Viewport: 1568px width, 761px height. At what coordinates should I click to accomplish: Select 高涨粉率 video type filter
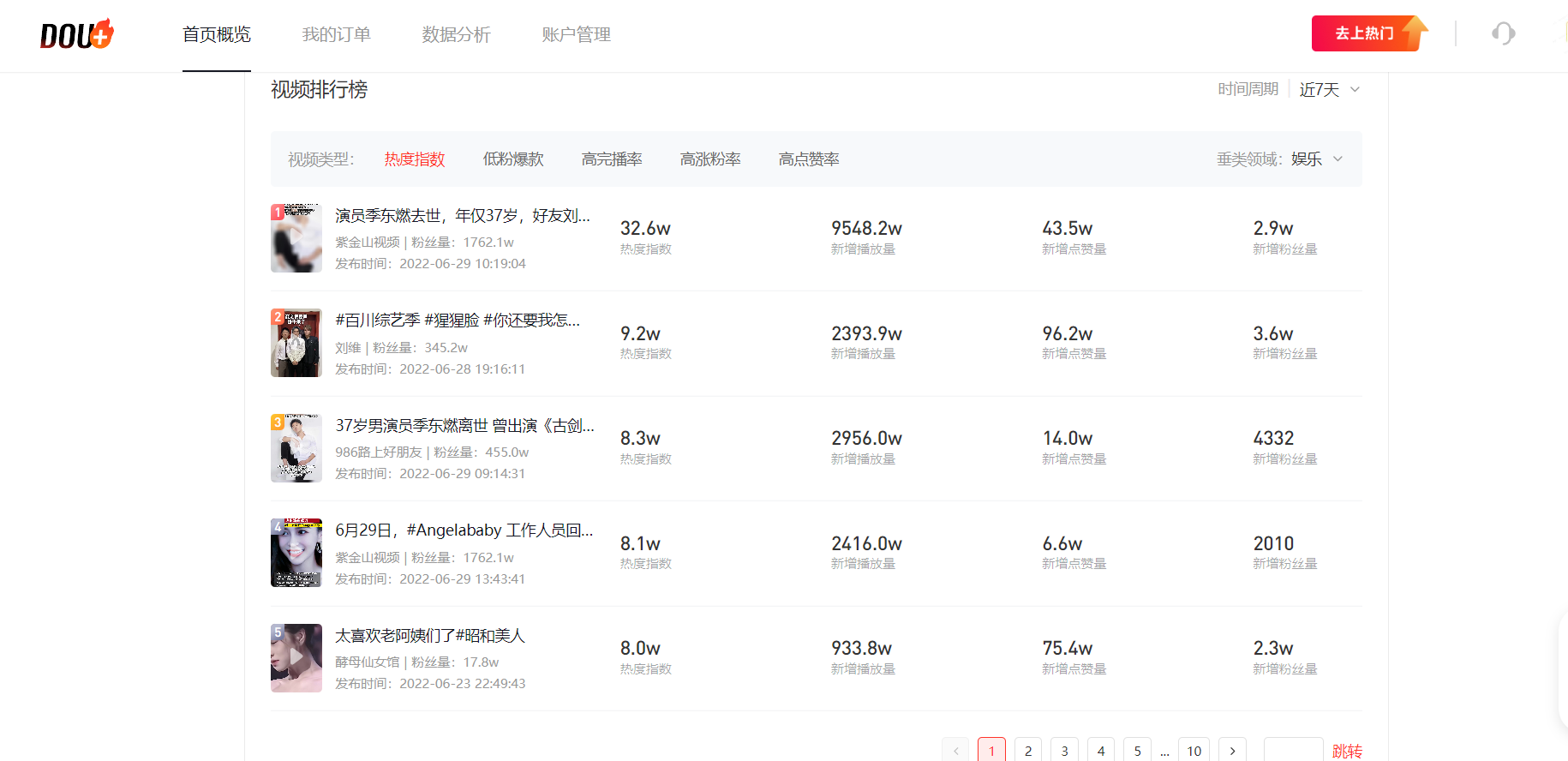click(x=710, y=159)
